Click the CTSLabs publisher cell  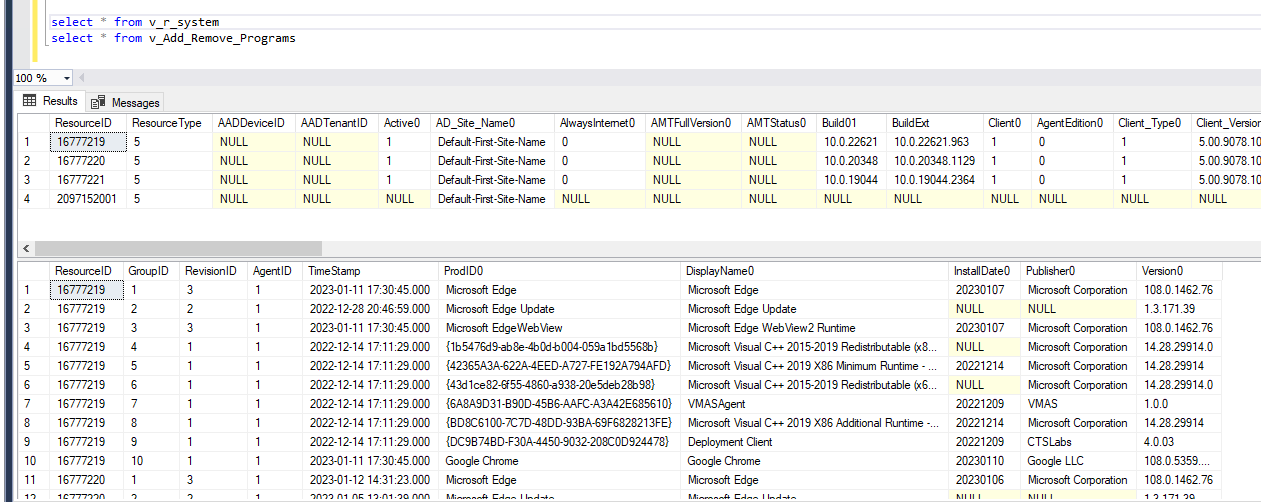(1080, 442)
